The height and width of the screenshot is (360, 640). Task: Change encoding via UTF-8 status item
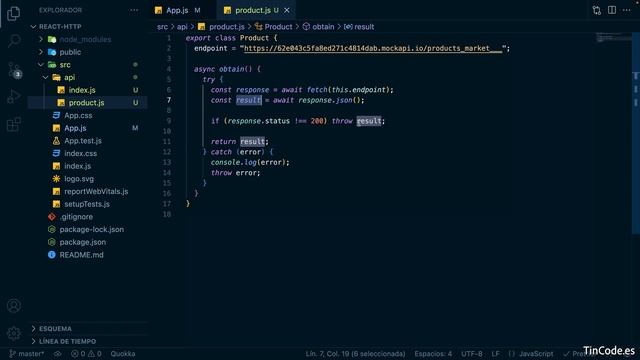(472, 354)
